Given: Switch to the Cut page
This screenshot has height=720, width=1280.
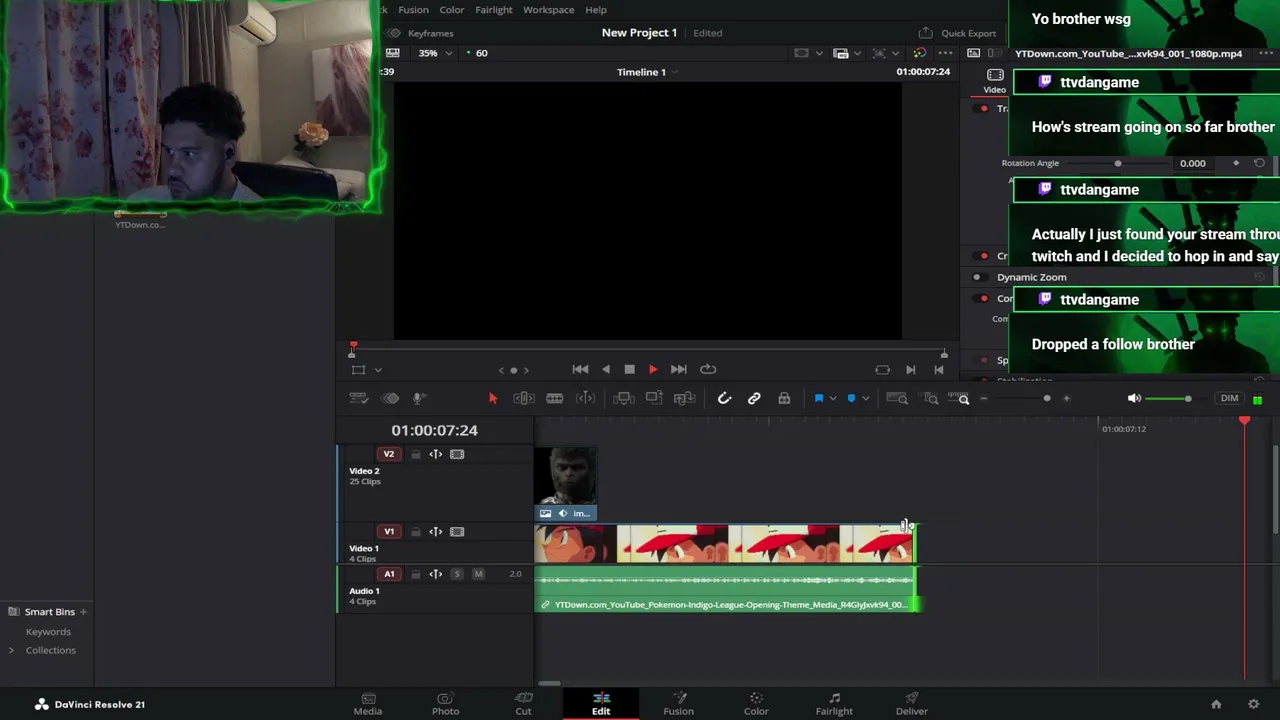Looking at the screenshot, I should pos(523,704).
